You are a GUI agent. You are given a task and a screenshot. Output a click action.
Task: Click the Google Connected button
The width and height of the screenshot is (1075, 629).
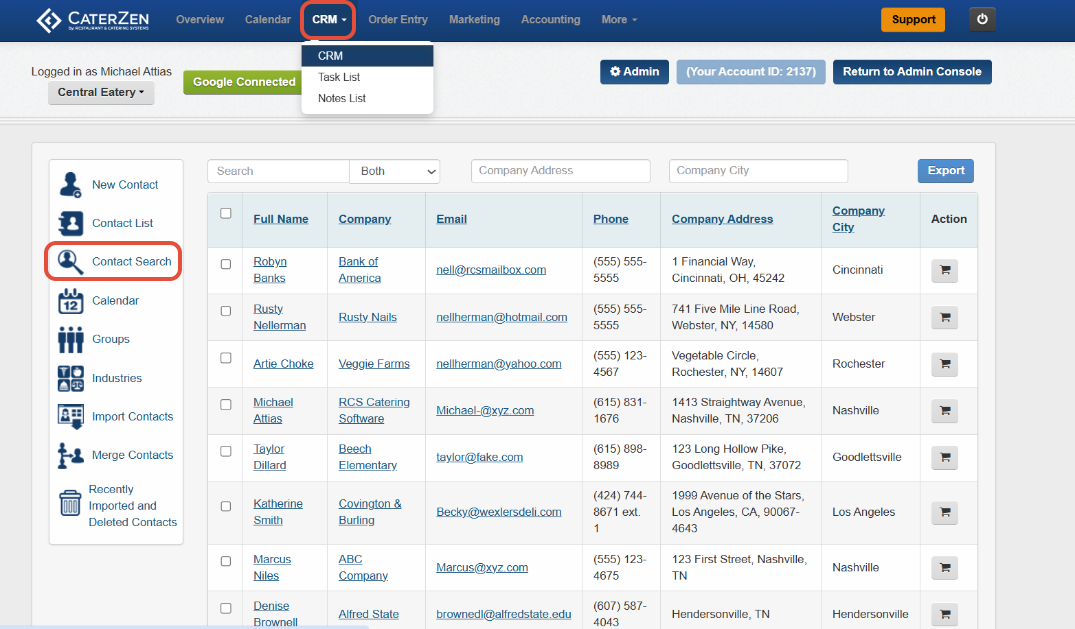click(x=243, y=82)
